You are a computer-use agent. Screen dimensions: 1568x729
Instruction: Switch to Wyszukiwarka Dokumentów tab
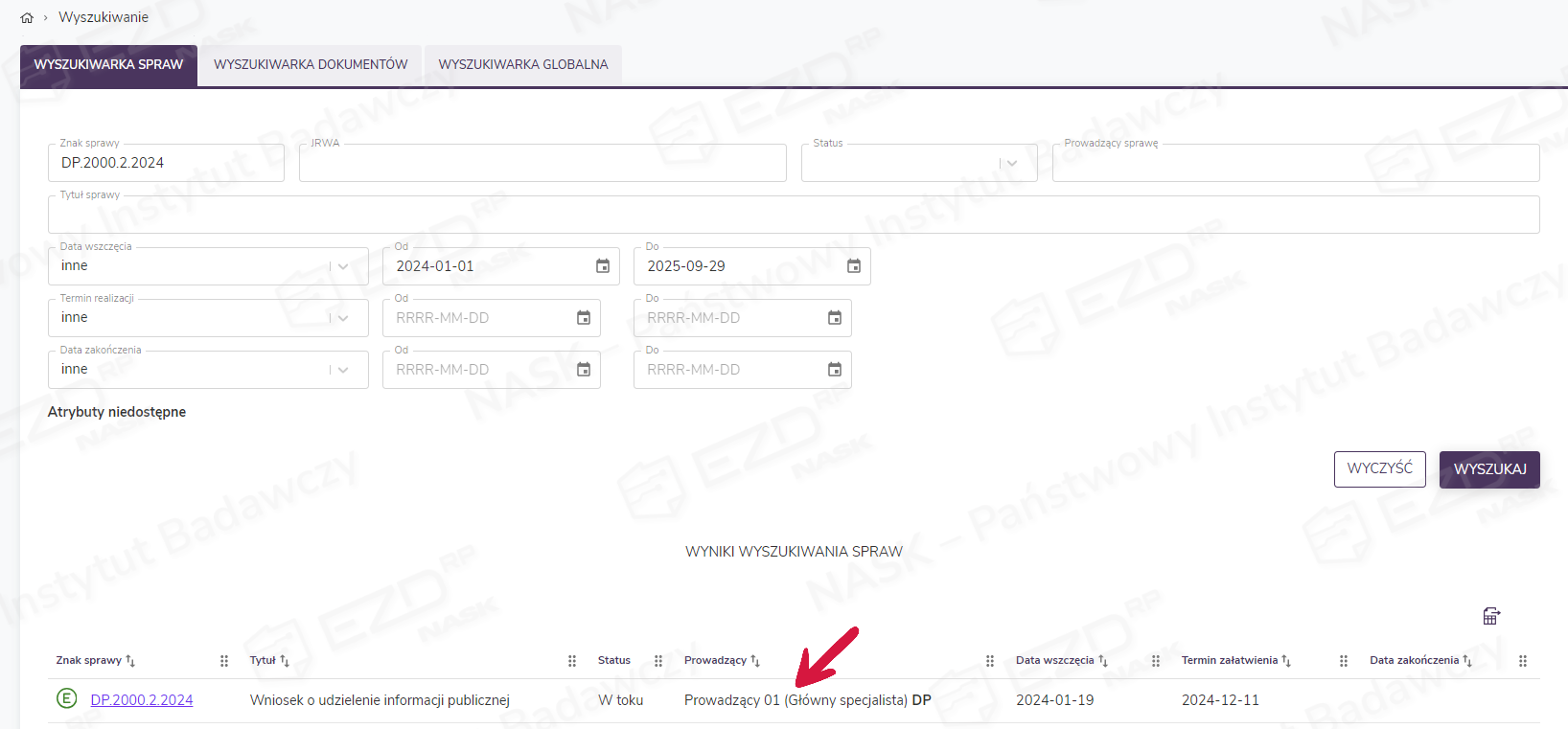coord(311,65)
